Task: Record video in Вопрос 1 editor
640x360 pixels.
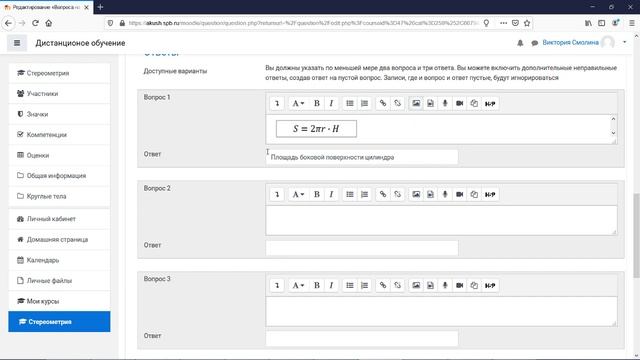Action: point(460,104)
